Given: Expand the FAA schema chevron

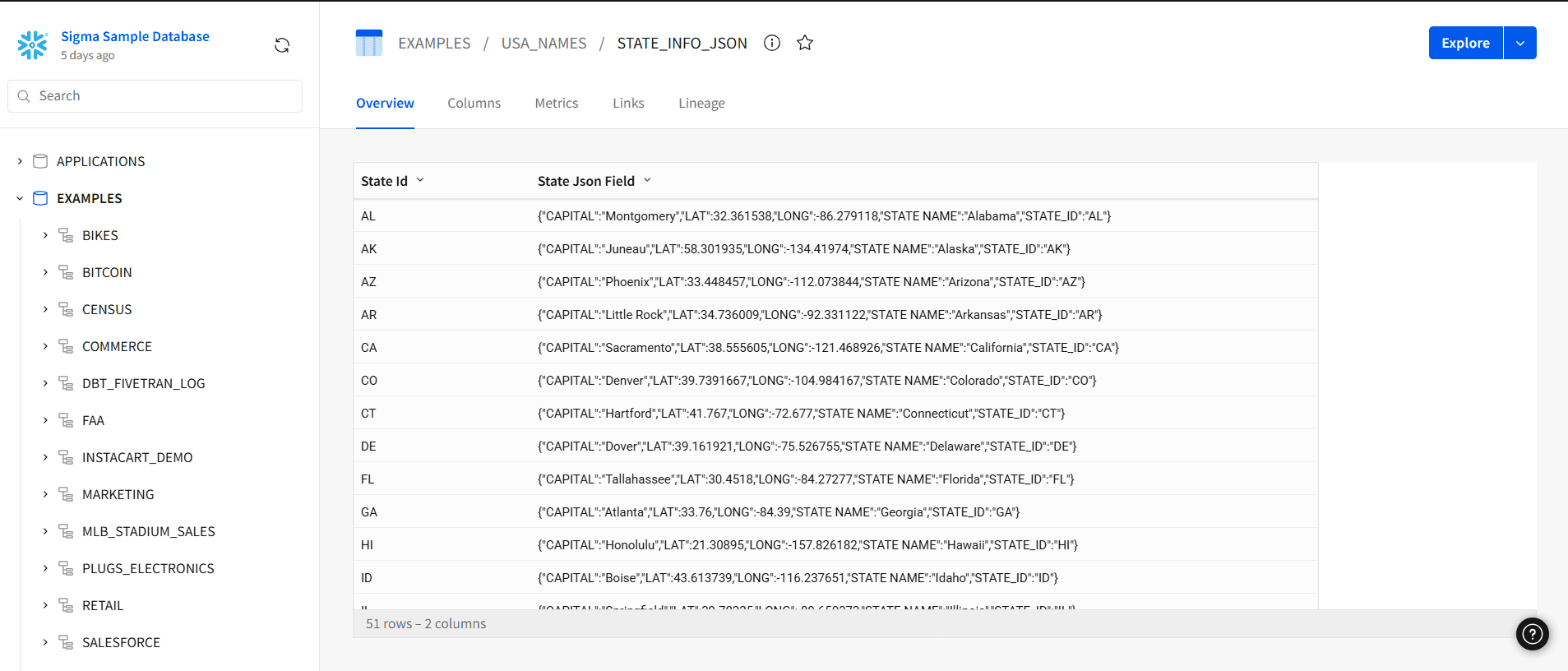Looking at the screenshot, I should [45, 420].
